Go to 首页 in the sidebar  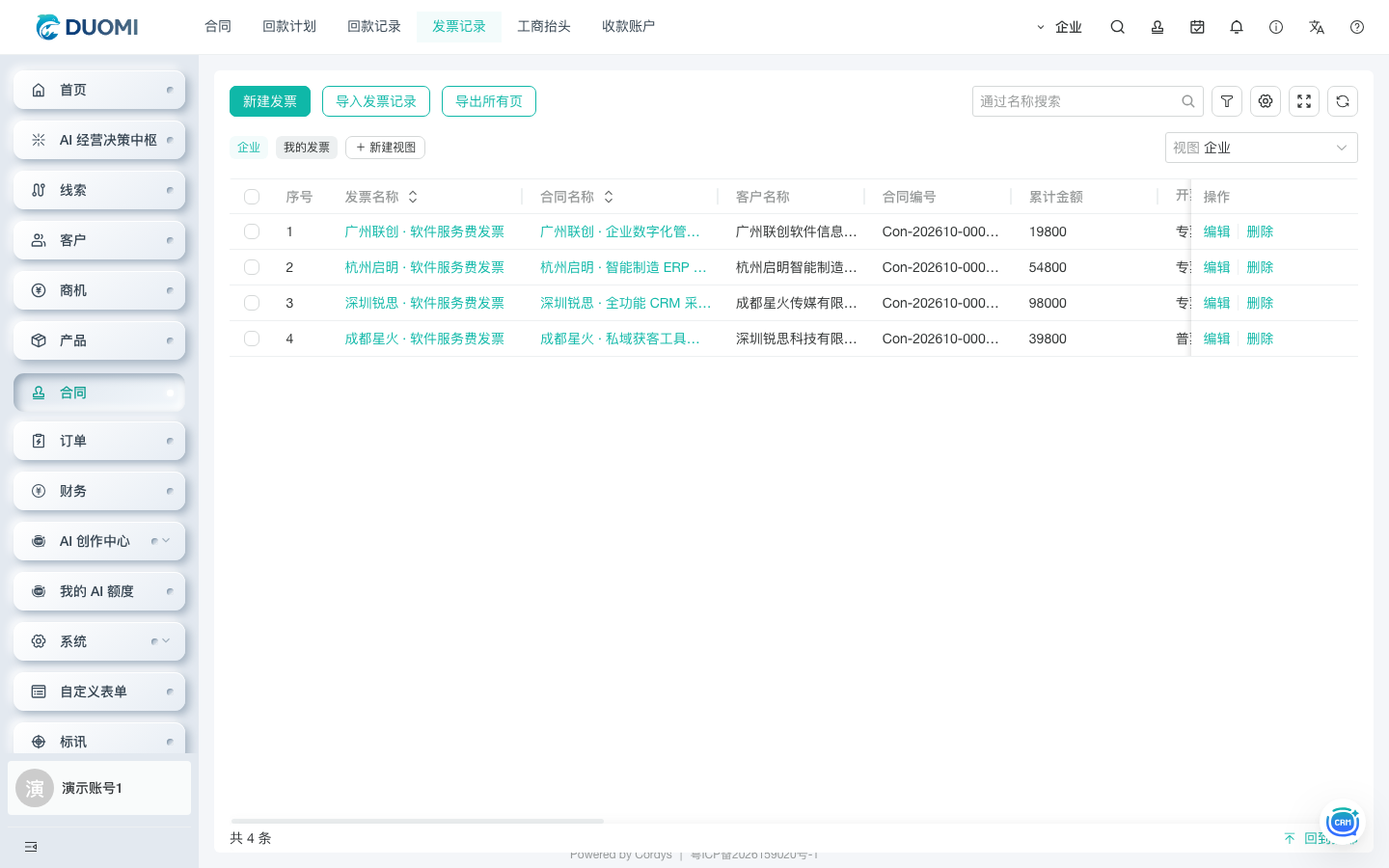pos(99,90)
